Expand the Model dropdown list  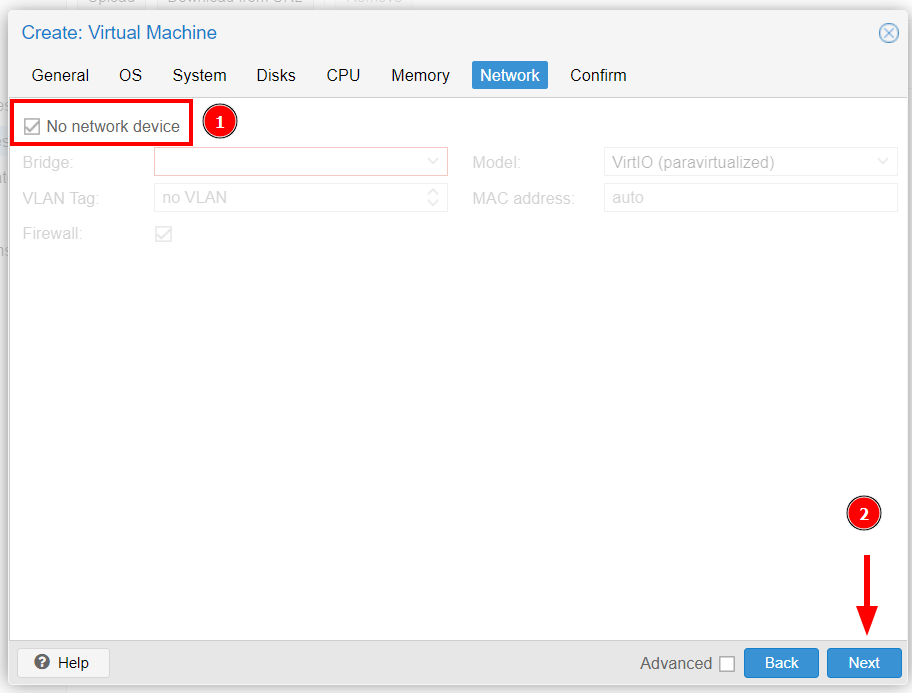tap(883, 161)
